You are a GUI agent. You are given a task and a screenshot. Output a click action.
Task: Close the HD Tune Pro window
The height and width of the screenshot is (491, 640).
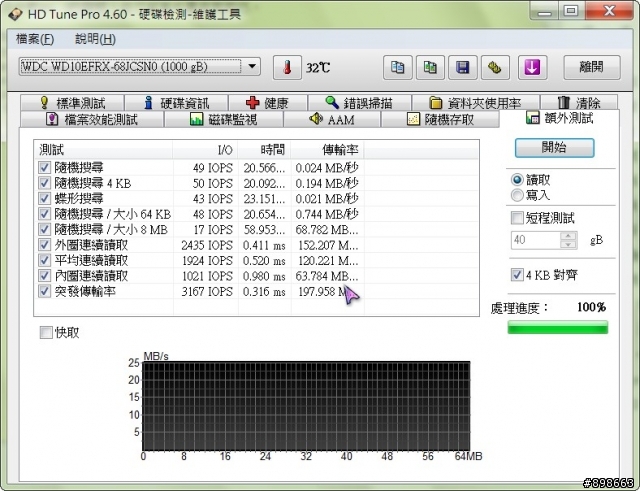point(609,11)
